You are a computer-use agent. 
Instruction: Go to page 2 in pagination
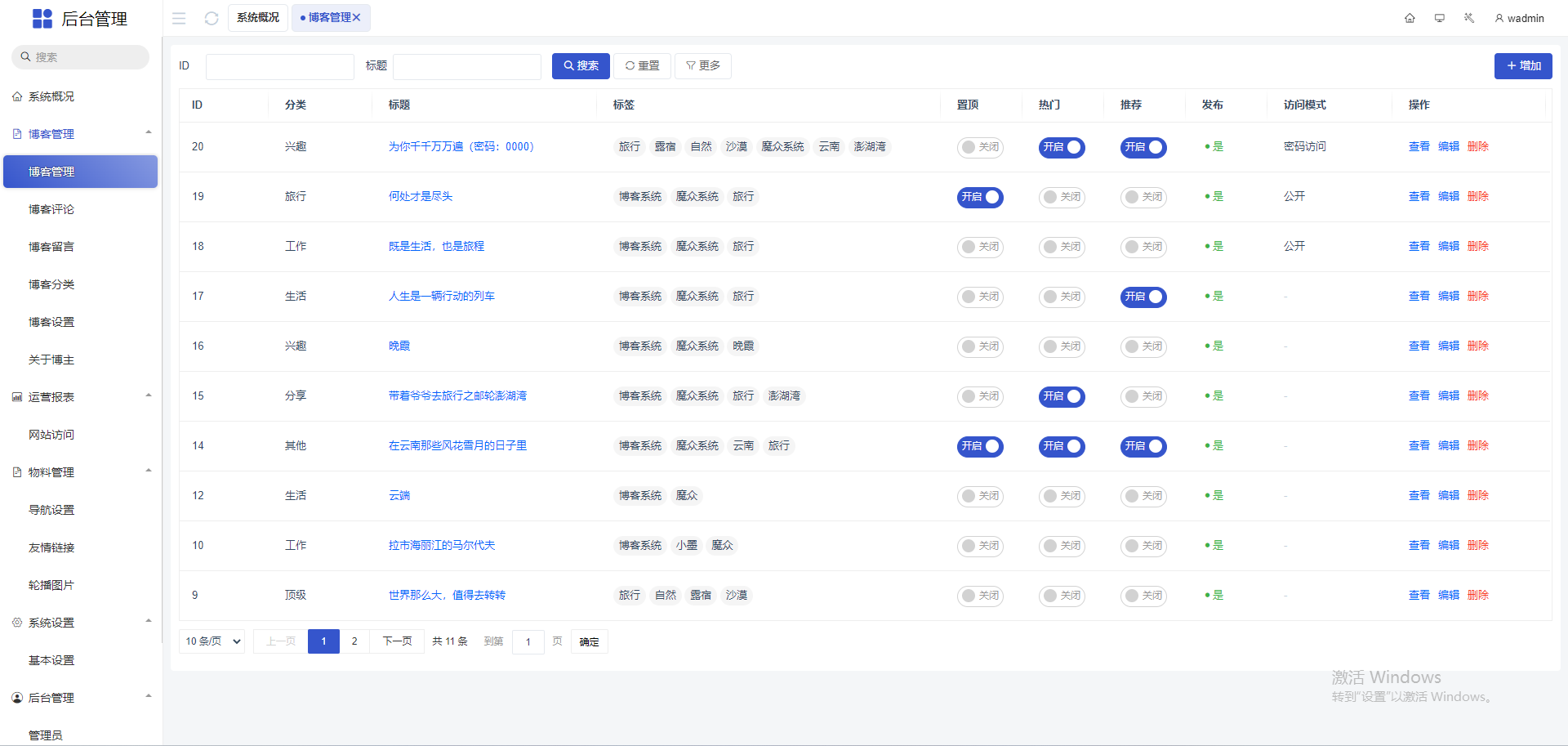354,641
